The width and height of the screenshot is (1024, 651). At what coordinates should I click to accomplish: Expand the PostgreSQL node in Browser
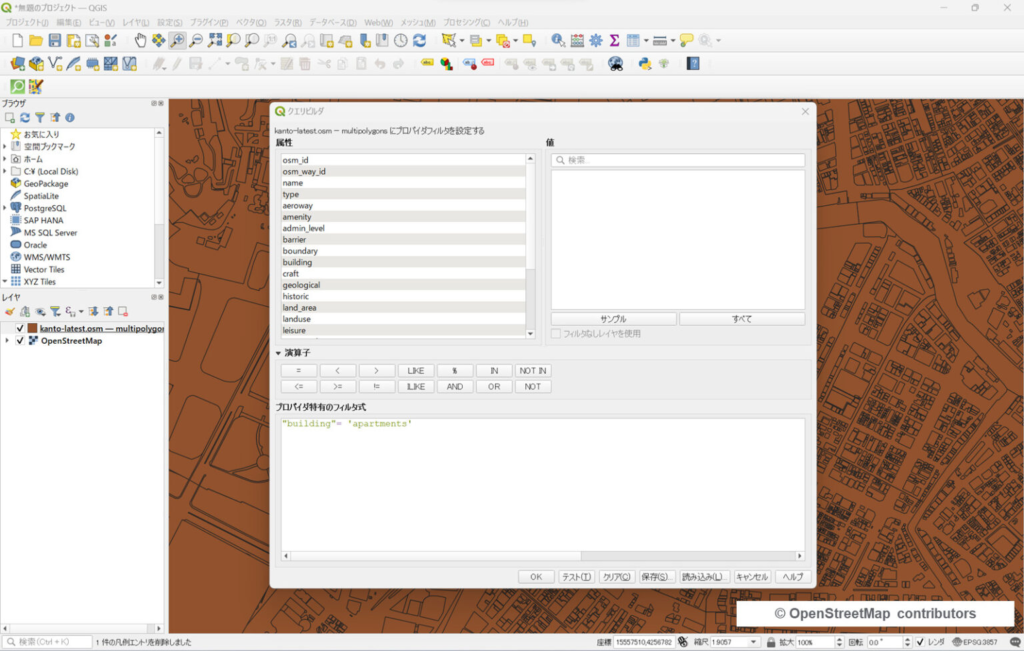coord(5,208)
